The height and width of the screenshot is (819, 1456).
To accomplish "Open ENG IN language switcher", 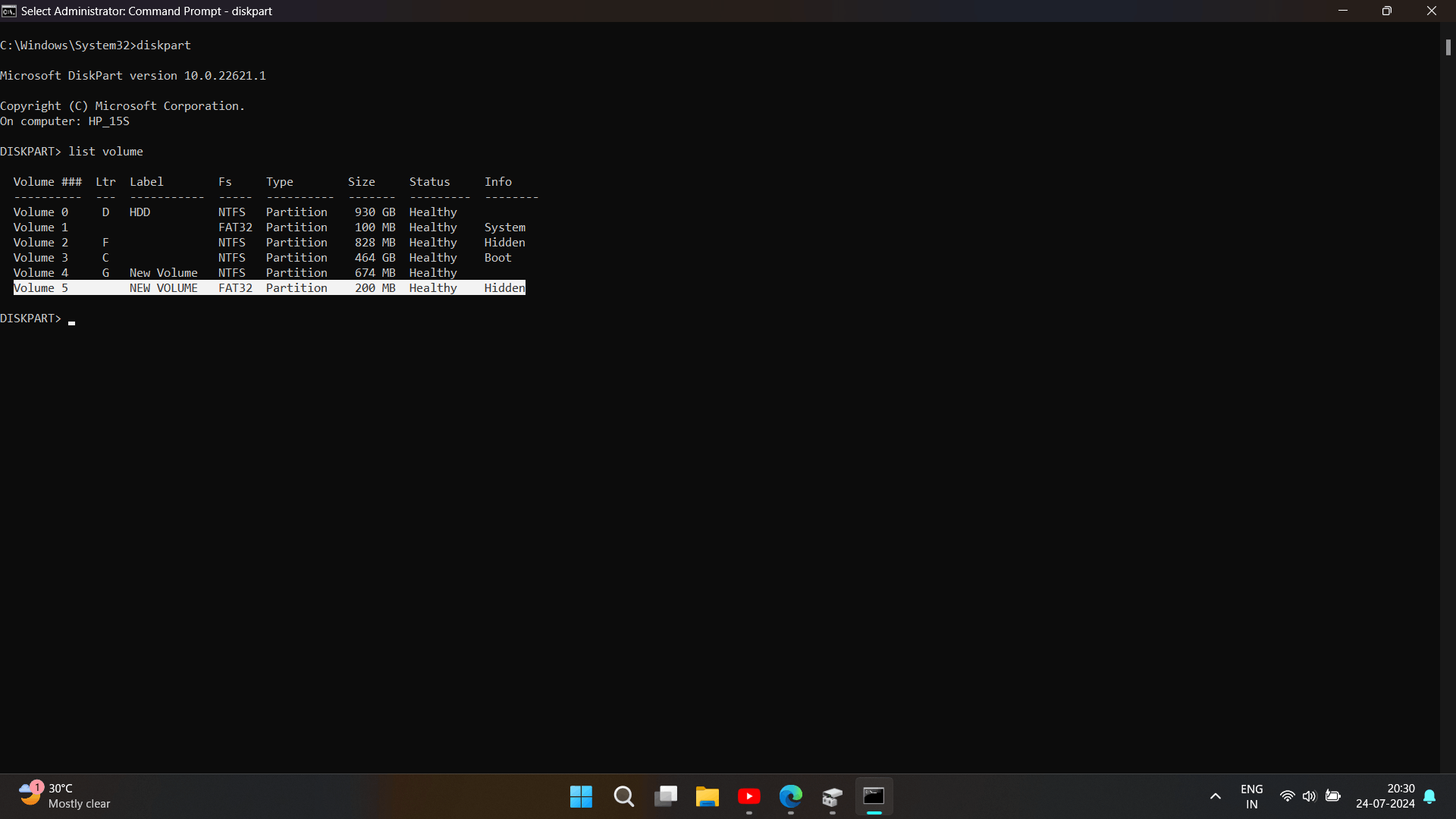I will (x=1252, y=796).
